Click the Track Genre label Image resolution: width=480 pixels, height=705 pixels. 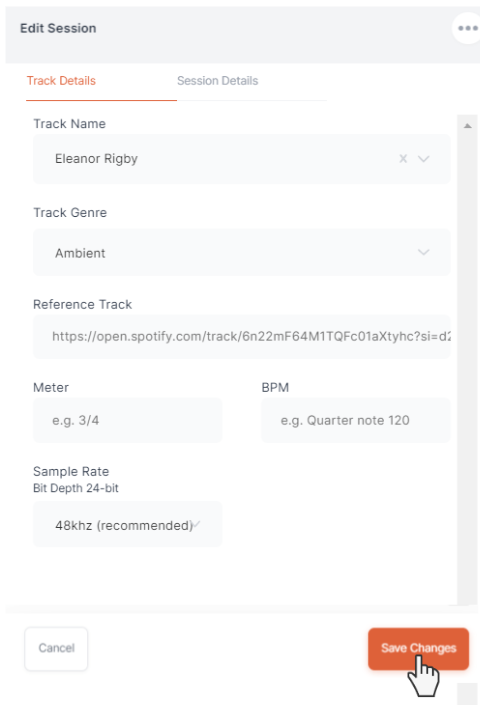(x=70, y=213)
